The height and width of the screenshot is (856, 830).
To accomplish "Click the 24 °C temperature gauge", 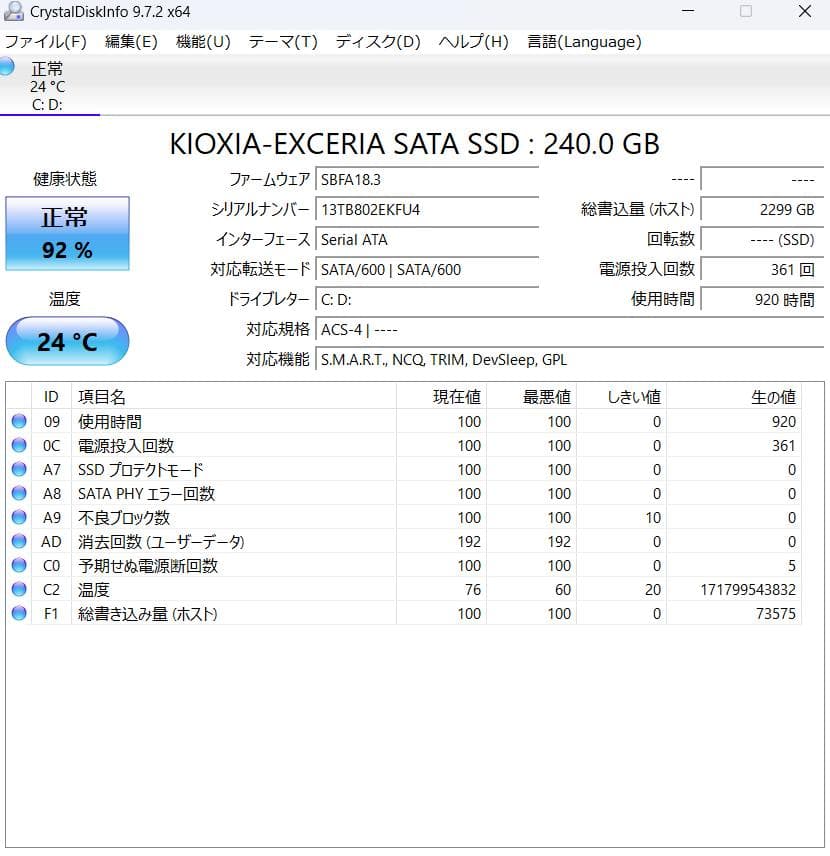I will (67, 341).
